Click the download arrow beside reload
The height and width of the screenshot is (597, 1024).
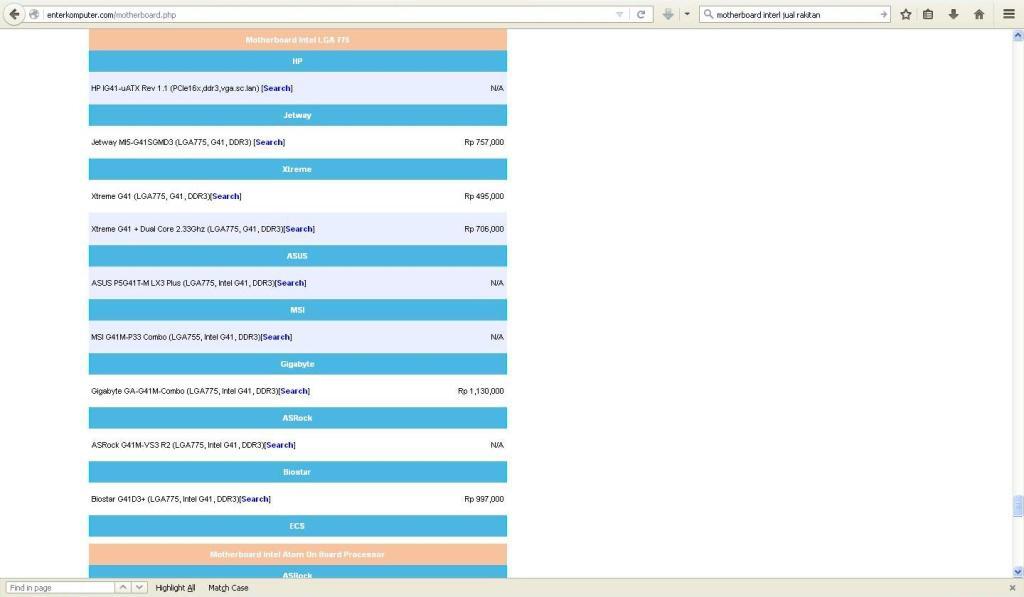667,14
